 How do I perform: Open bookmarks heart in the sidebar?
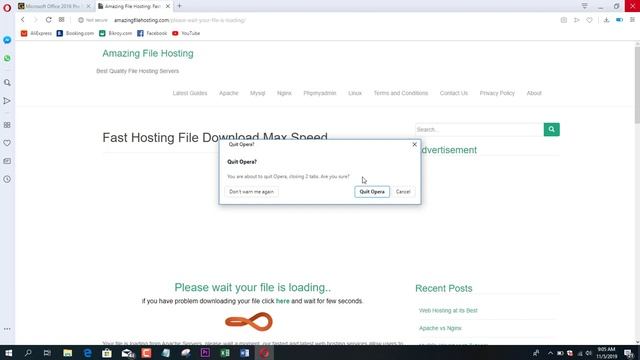7,143
